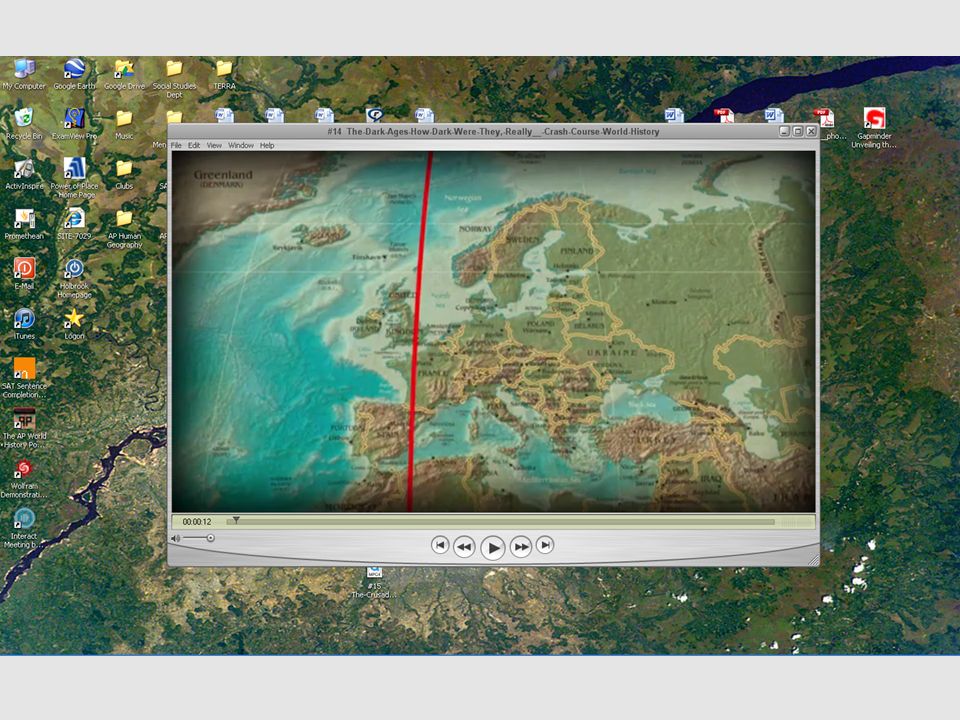The width and height of the screenshot is (960, 720).
Task: Click the playhead marker on the timeline
Action: pos(236,520)
